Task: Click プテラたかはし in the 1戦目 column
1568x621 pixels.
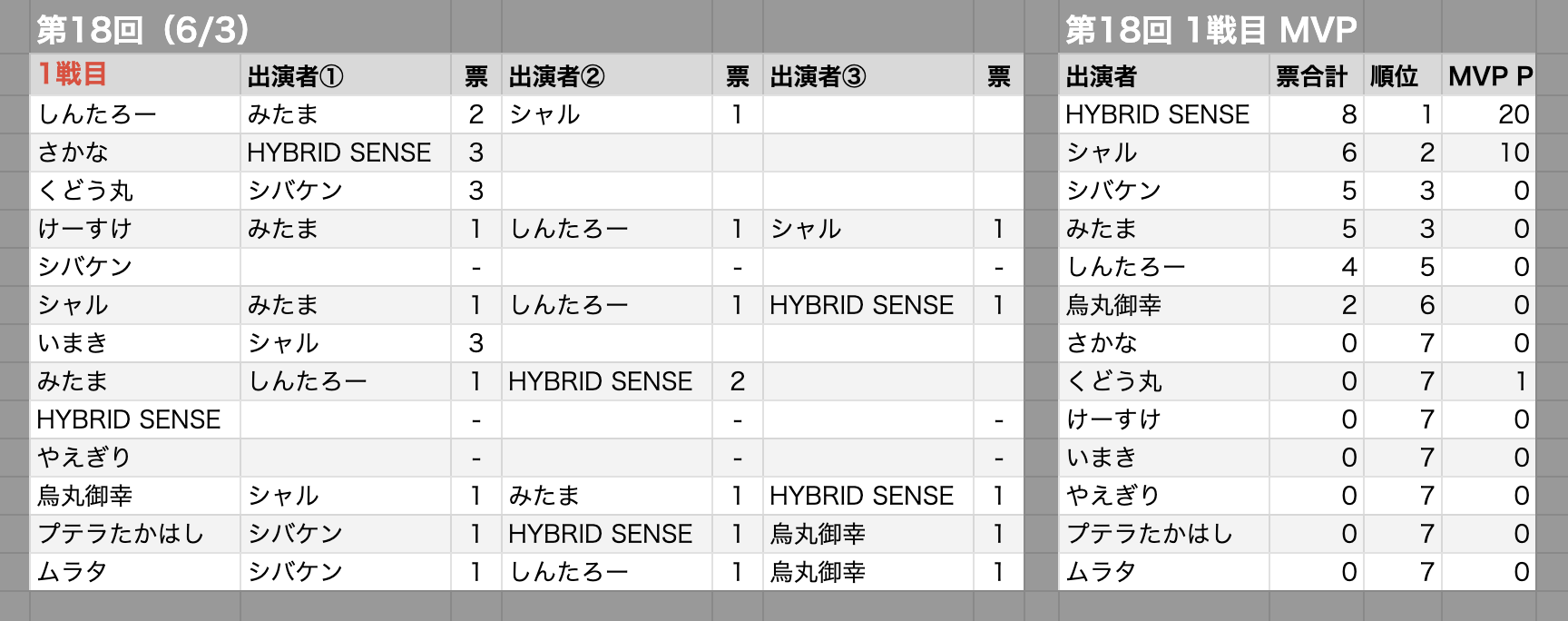Action: (121, 534)
